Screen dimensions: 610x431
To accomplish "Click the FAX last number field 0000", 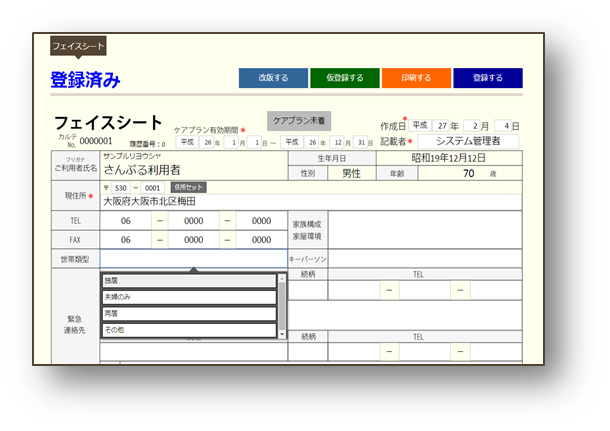I will [261, 240].
